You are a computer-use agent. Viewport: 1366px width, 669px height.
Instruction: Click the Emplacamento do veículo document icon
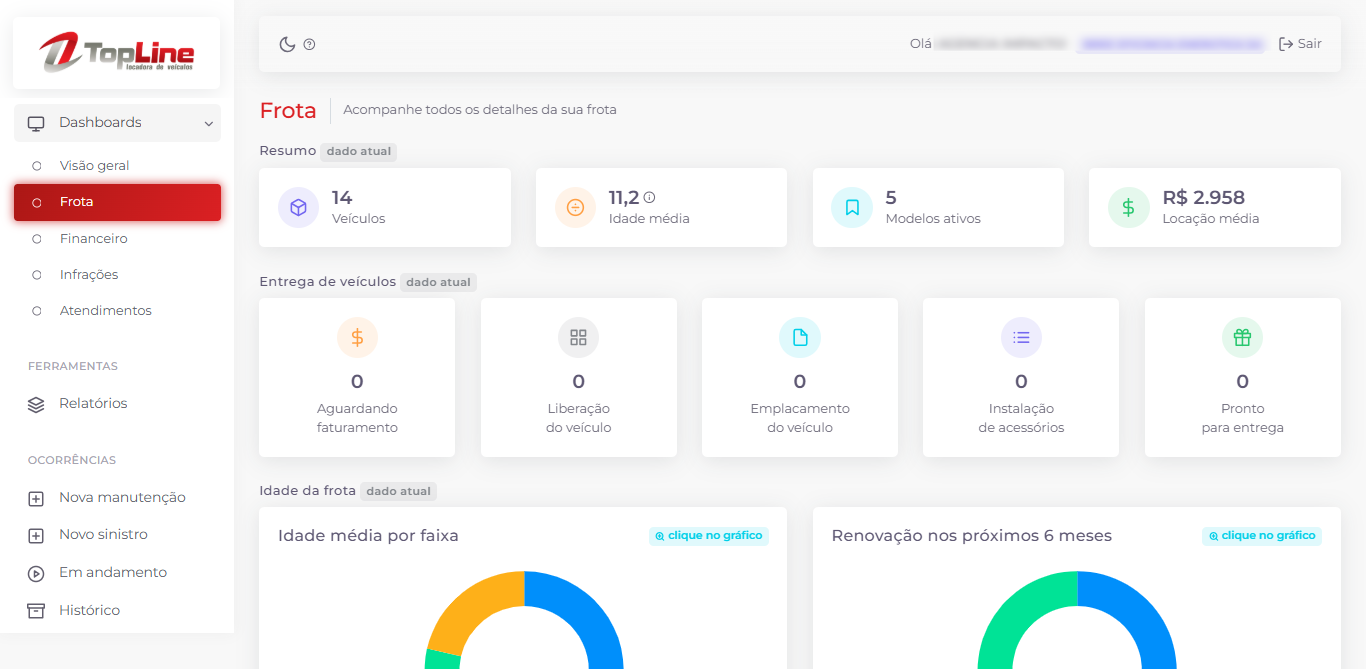[800, 338]
